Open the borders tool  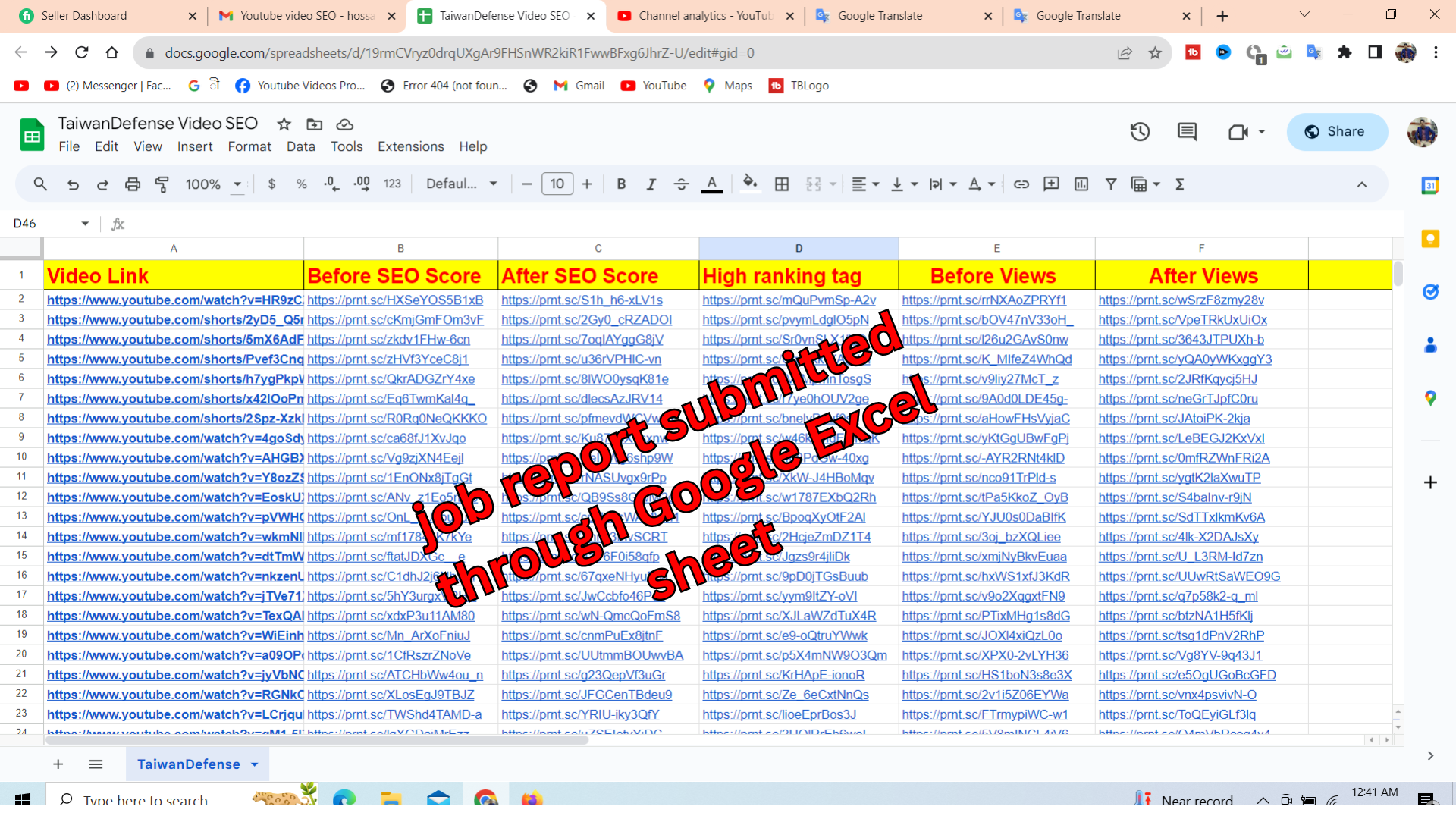[x=782, y=184]
